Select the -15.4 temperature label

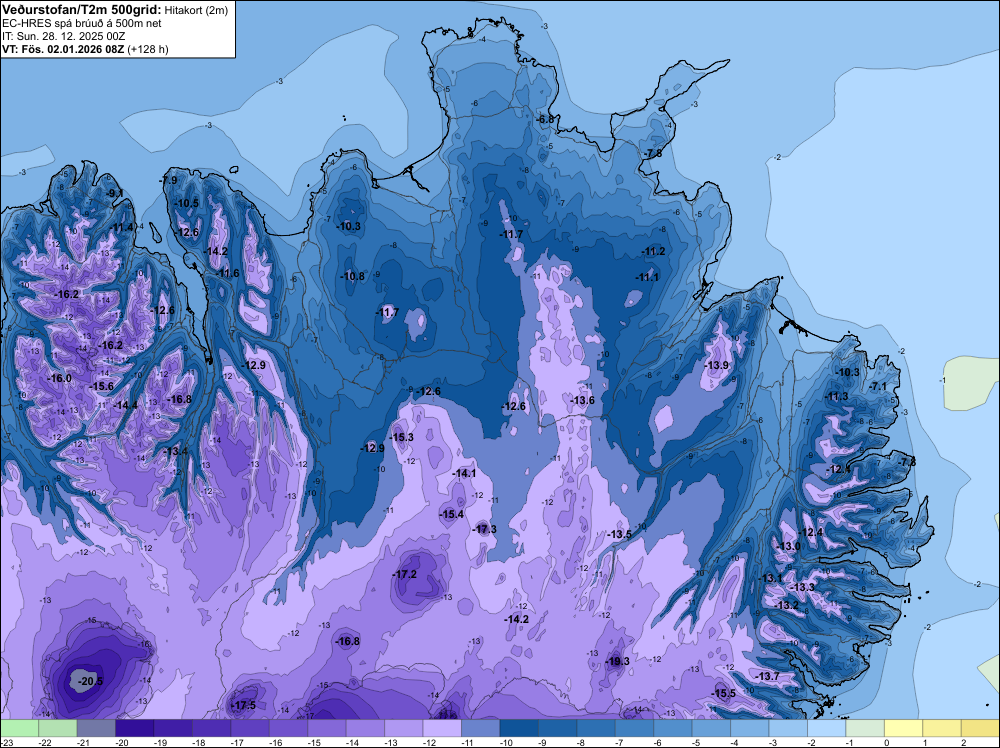pyautogui.click(x=452, y=514)
